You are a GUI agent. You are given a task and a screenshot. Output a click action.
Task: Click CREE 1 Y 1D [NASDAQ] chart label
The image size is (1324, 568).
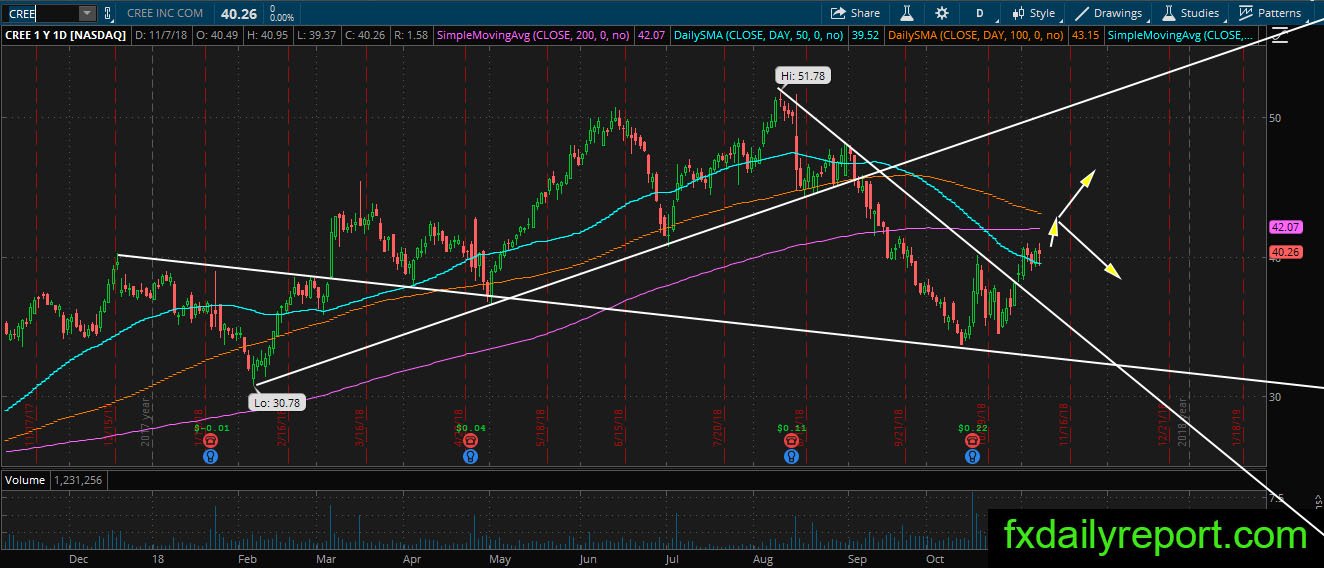[x=65, y=35]
